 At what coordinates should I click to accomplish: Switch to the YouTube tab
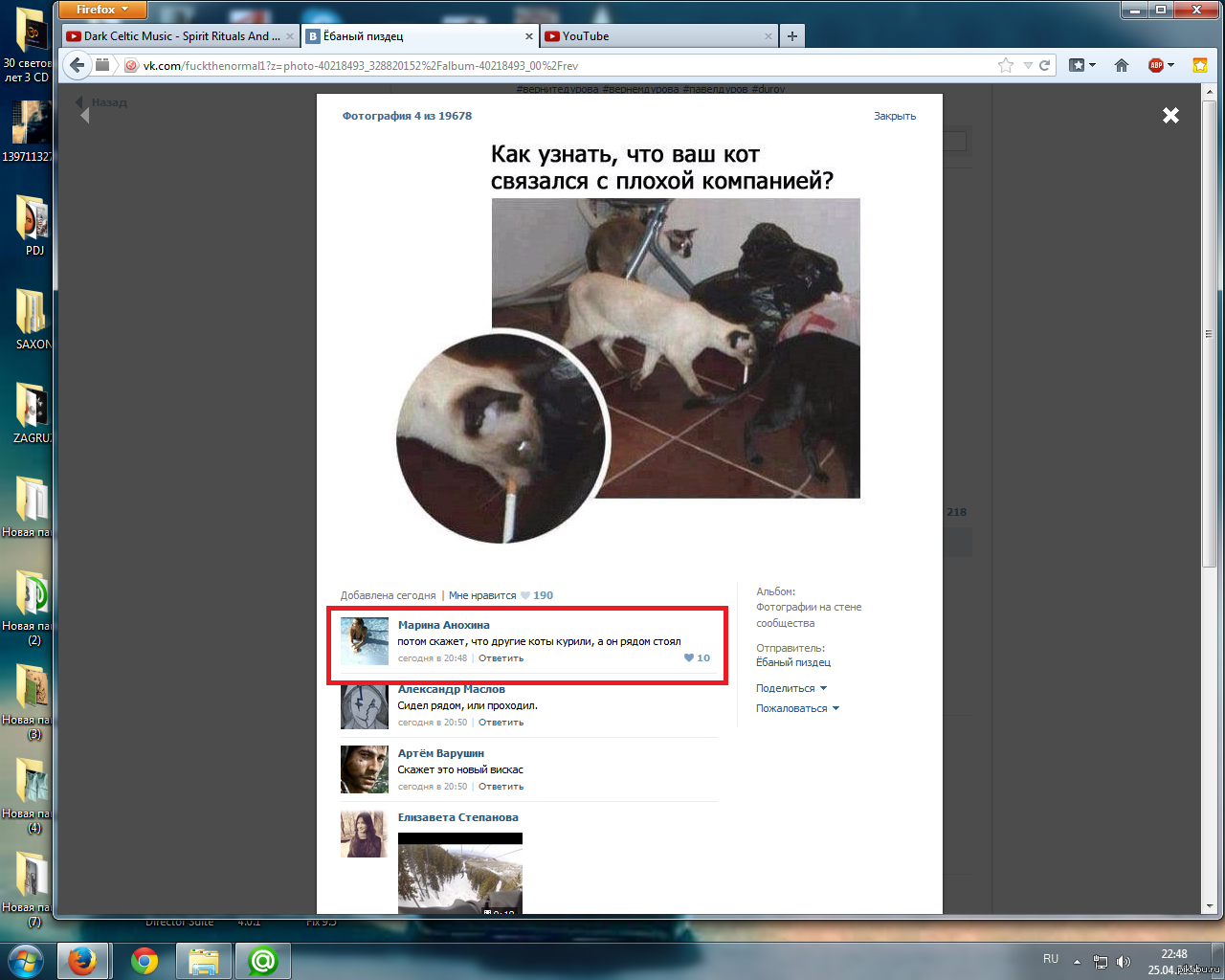tap(658, 36)
